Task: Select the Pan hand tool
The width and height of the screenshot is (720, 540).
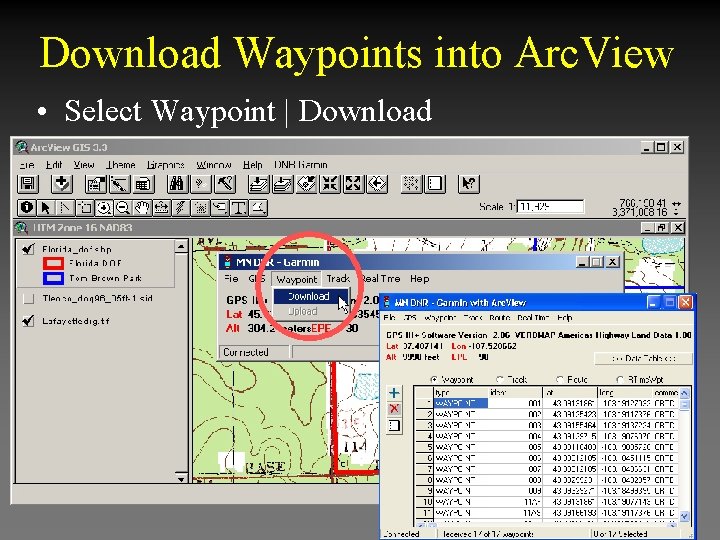Action: (142, 208)
